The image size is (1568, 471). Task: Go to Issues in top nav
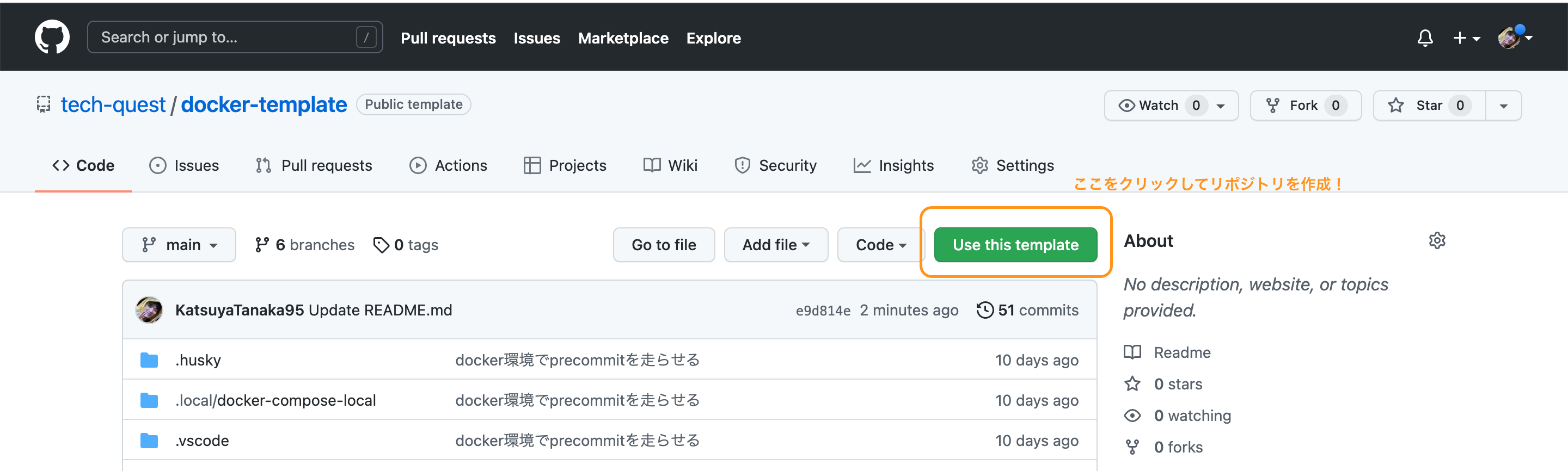536,38
